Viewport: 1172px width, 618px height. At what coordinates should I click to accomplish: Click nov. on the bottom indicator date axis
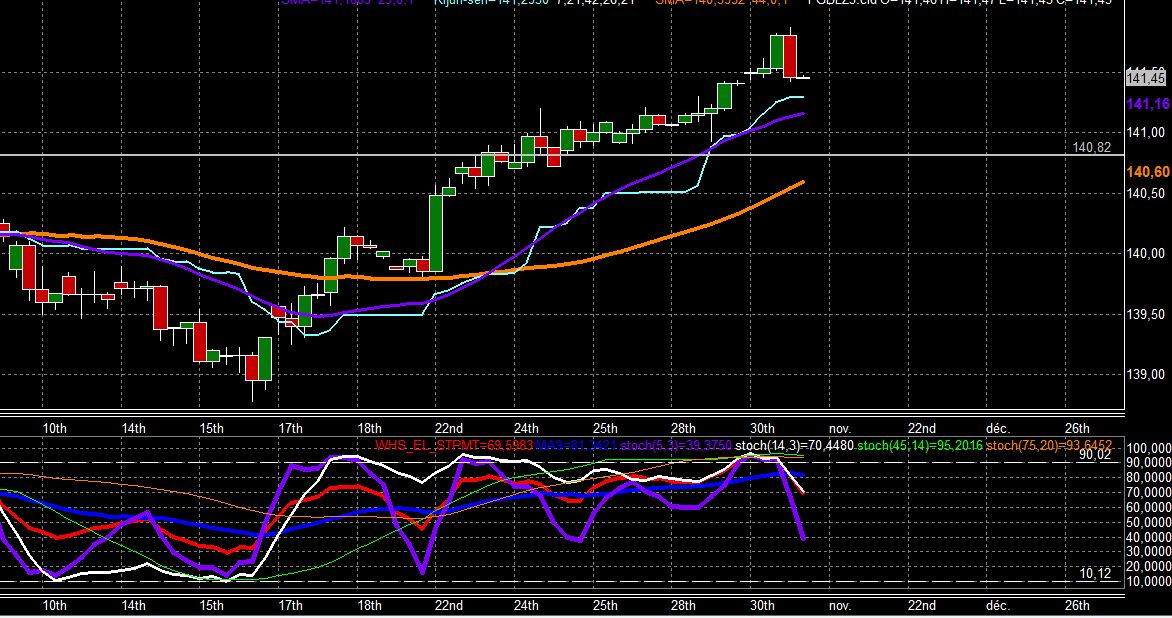839,605
